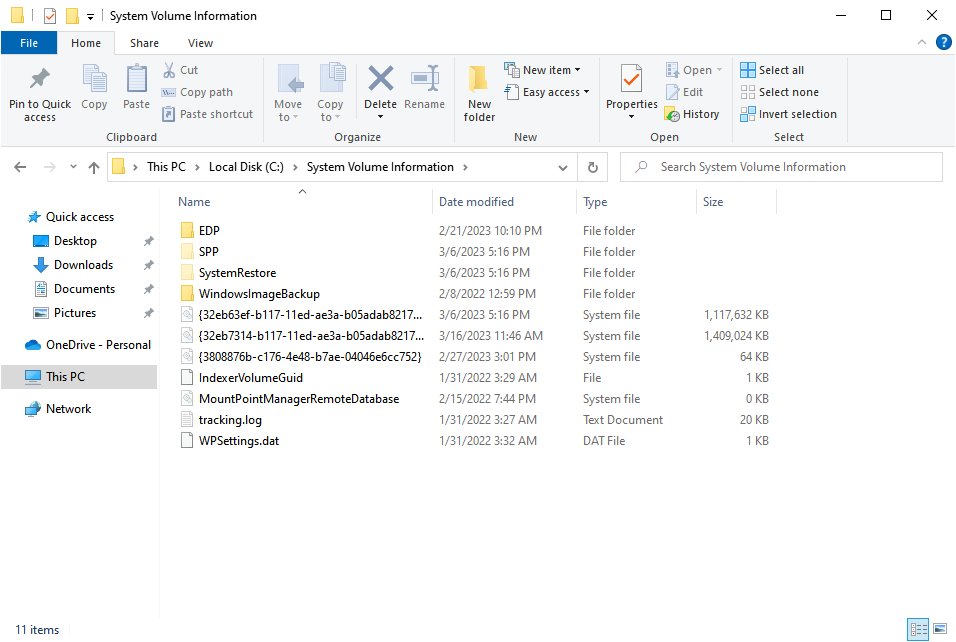This screenshot has width=956, height=642.
Task: Sort by the Name column header
Action: (x=194, y=202)
